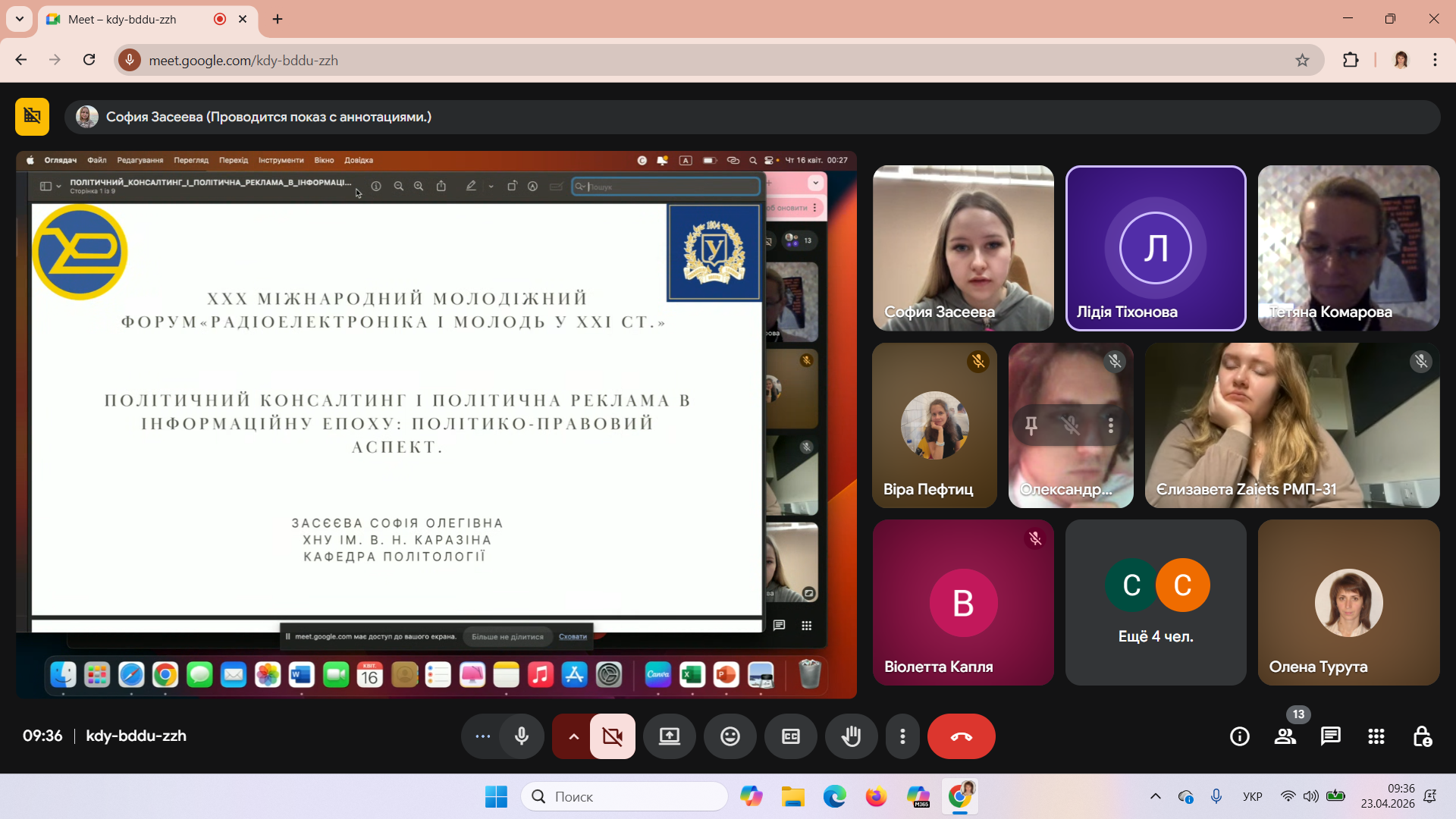This screenshot has height=819, width=1456.
Task: Mute the microphone in Meet controls
Action: [521, 736]
